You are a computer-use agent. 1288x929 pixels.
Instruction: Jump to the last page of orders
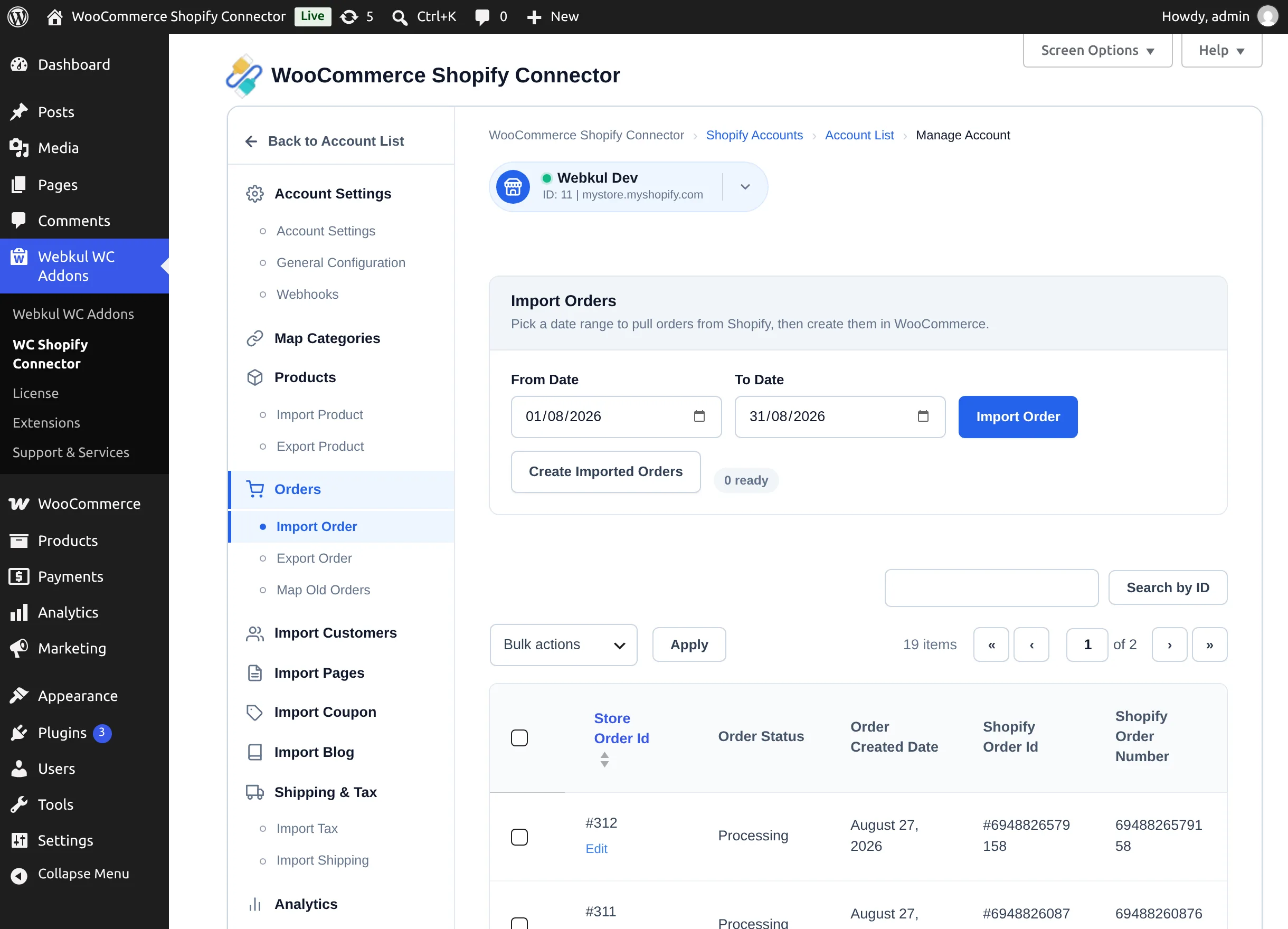pyautogui.click(x=1210, y=644)
